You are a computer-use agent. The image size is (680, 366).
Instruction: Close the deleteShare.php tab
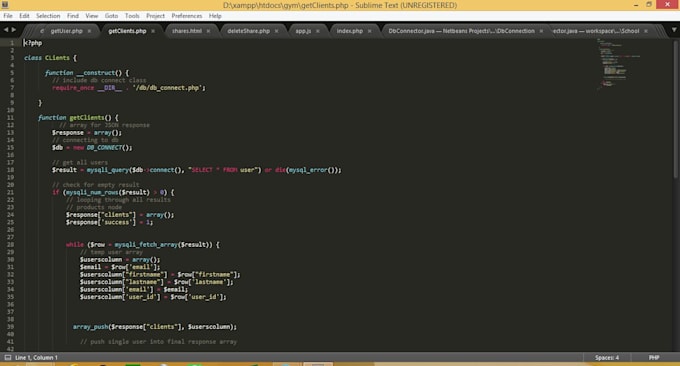tap(277, 31)
